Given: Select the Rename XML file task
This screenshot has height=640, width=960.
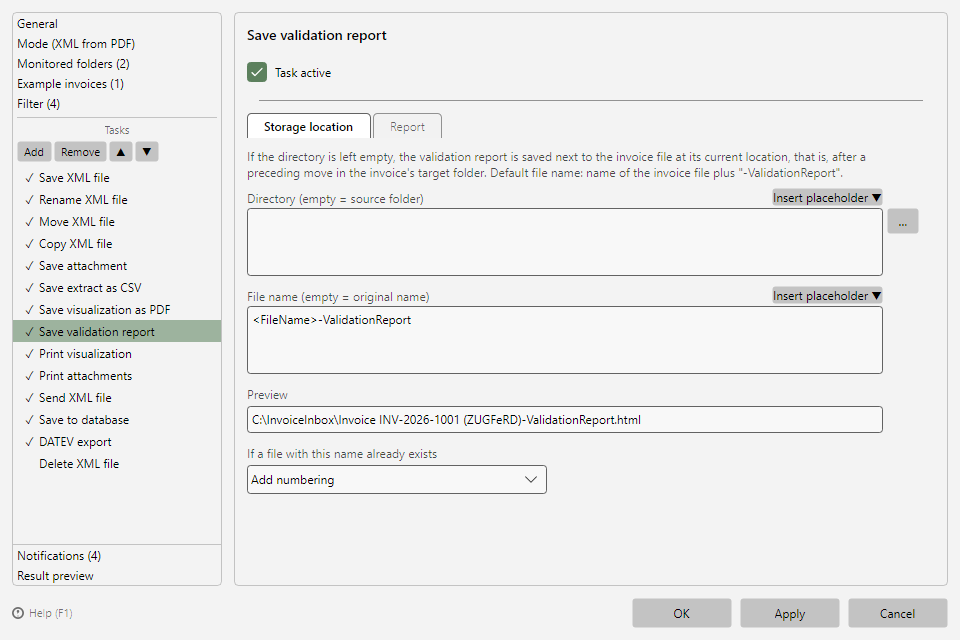Looking at the screenshot, I should pos(116,200).
